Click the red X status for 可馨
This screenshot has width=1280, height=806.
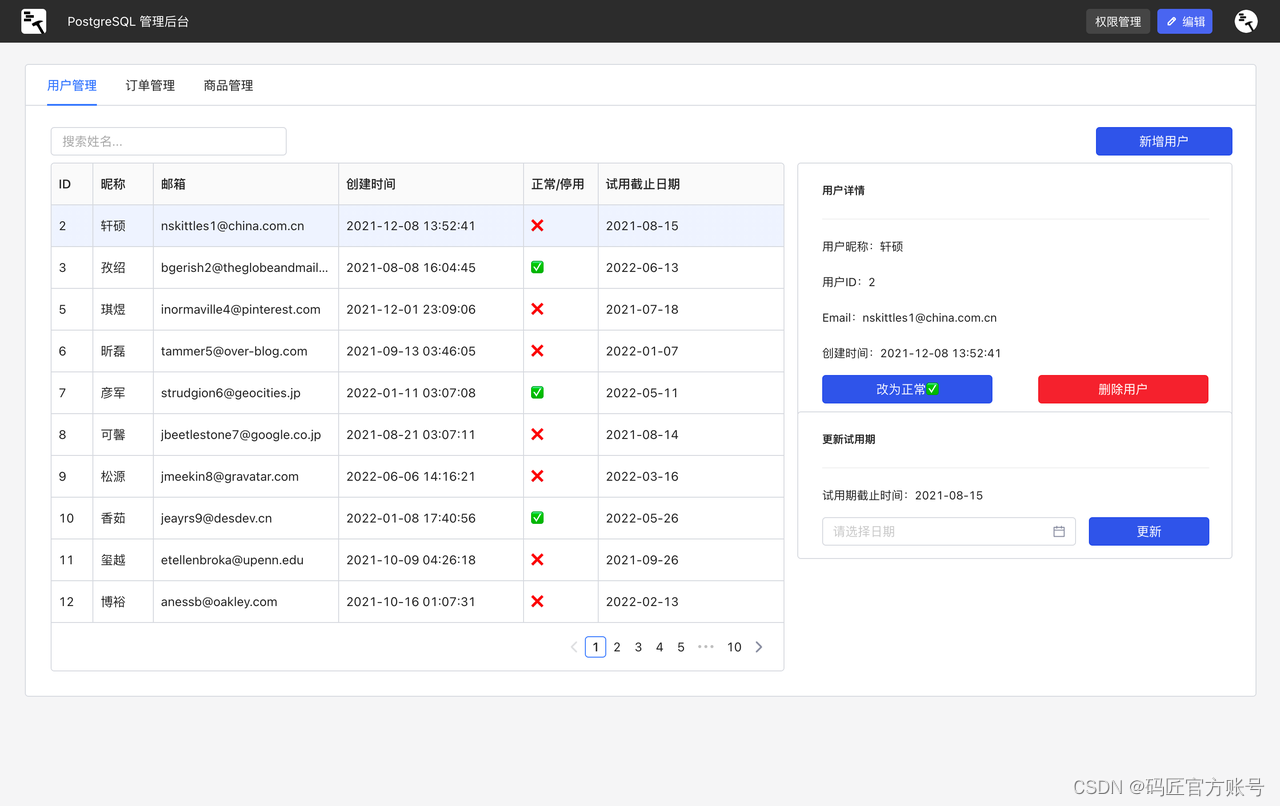pyautogui.click(x=537, y=435)
